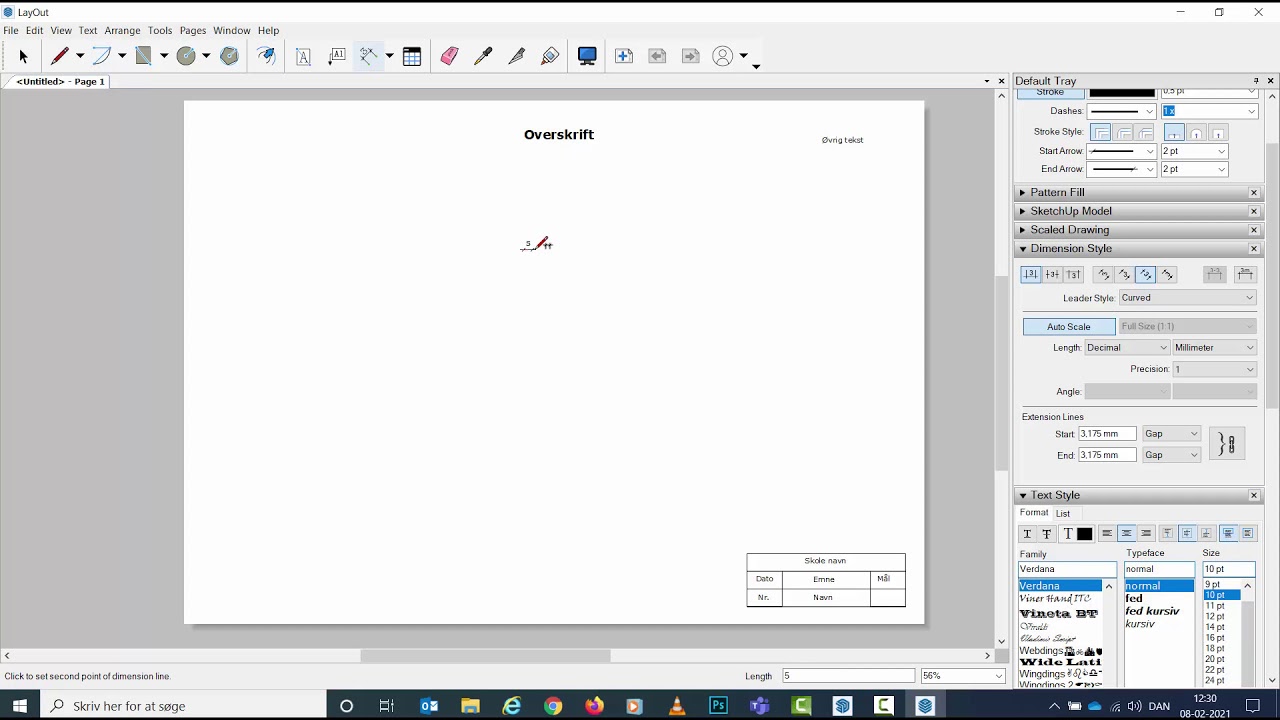Choose 'fed kursiv' typeface
This screenshot has width=1280, height=720.
(1152, 611)
